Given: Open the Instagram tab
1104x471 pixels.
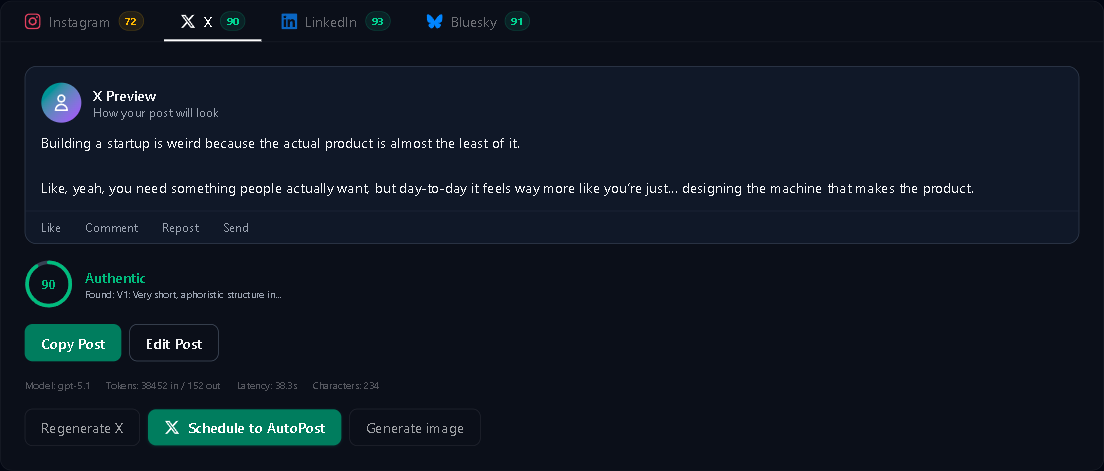Looking at the screenshot, I should (84, 22).
